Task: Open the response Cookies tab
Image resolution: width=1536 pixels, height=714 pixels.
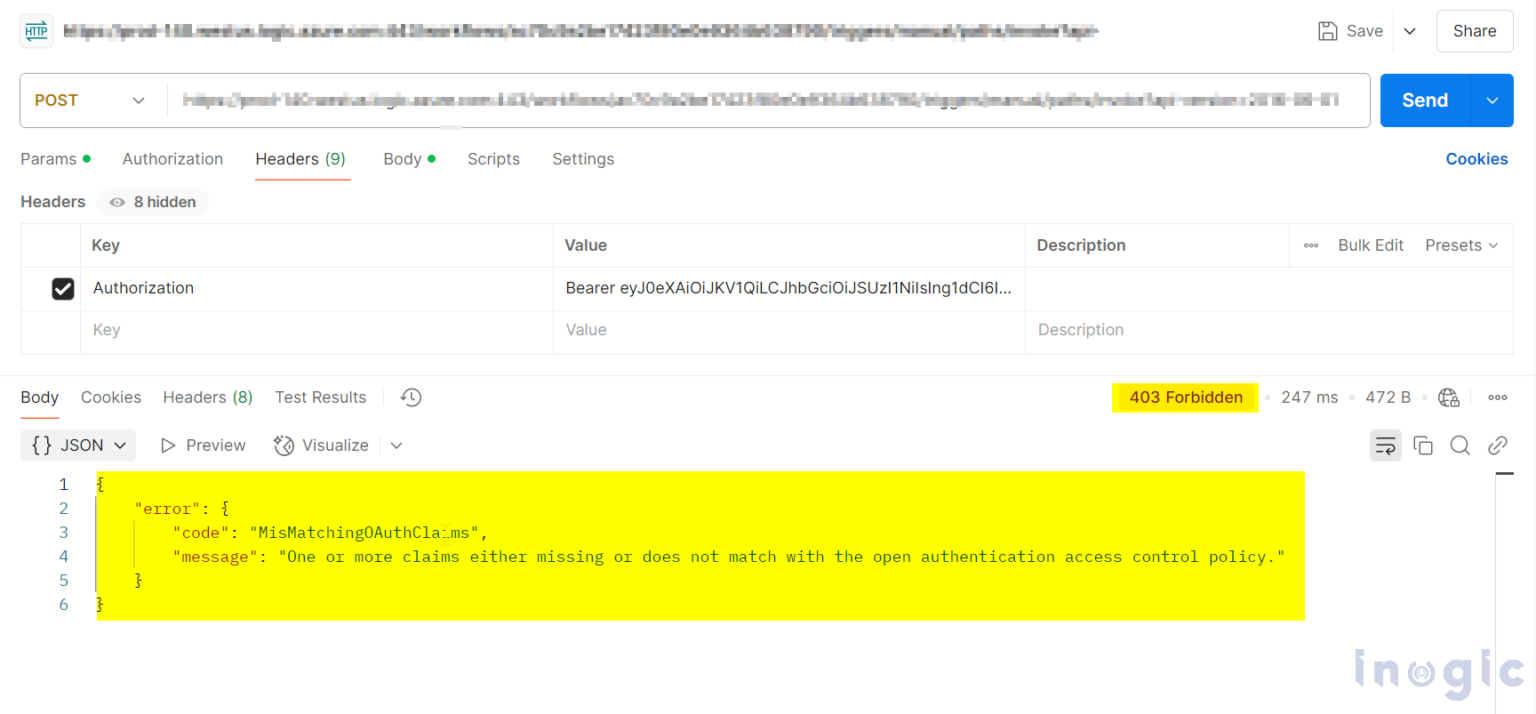Action: 111,397
